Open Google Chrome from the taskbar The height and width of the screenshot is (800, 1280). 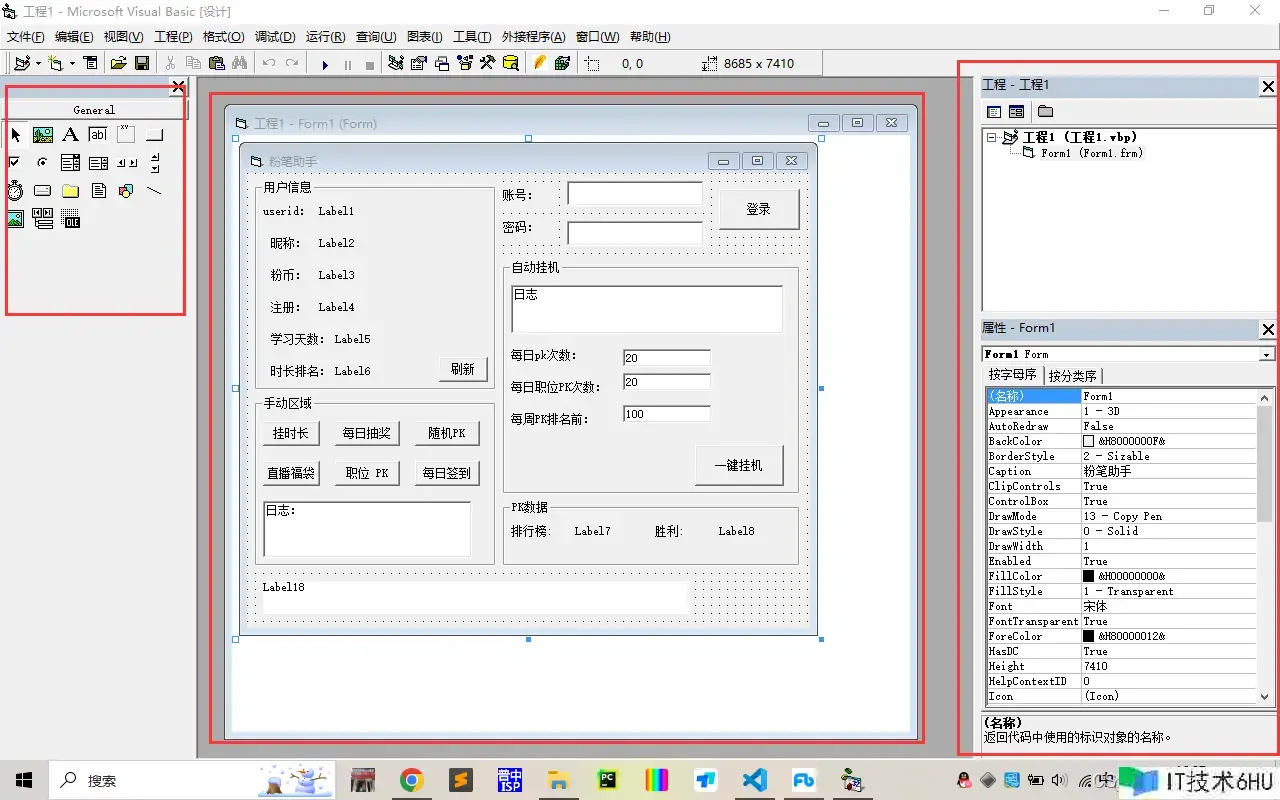(411, 780)
